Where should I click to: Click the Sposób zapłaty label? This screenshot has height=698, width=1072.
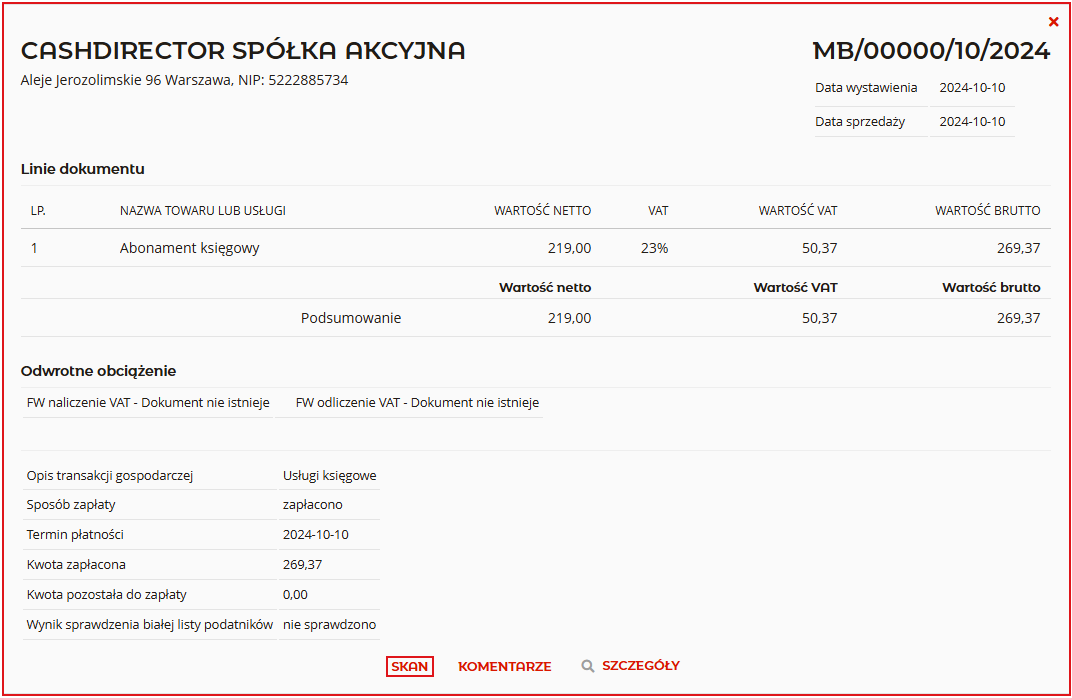(x=71, y=505)
